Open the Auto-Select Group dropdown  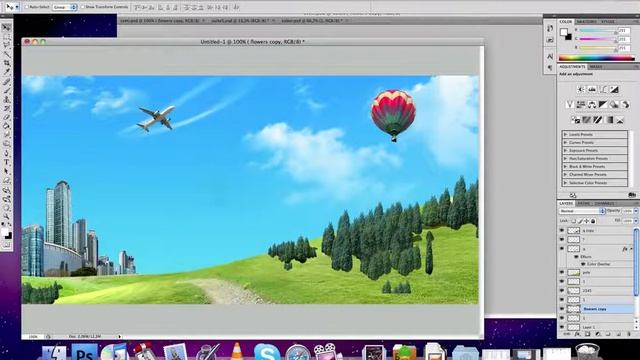[65, 7]
